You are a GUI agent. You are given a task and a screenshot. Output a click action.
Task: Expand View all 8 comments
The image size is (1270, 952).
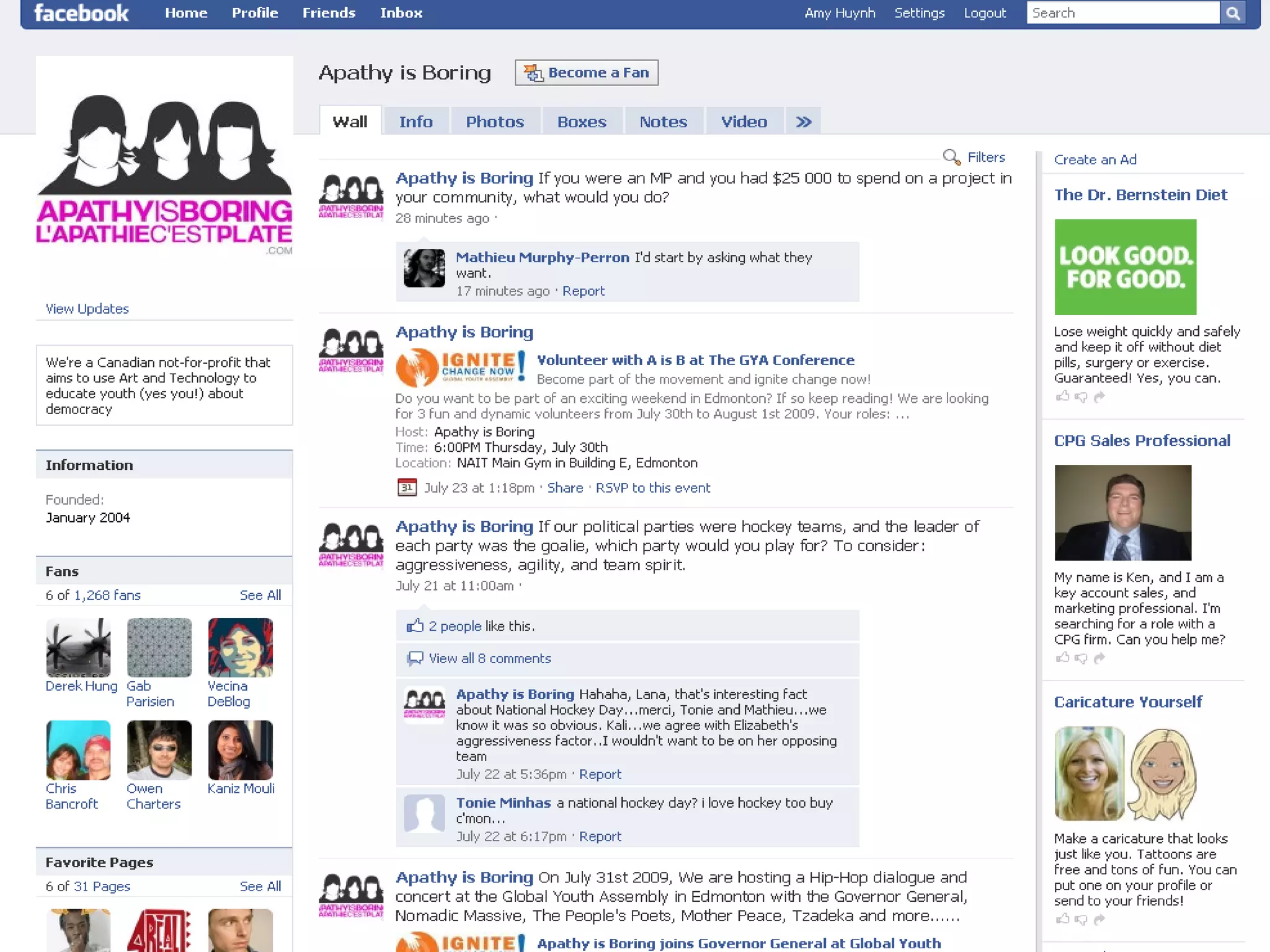tap(489, 658)
